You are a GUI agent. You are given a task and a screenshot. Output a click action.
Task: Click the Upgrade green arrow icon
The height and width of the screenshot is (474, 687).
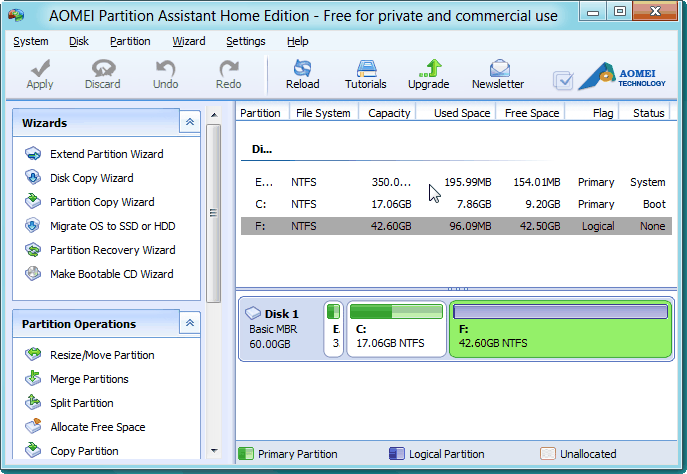pyautogui.click(x=429, y=68)
